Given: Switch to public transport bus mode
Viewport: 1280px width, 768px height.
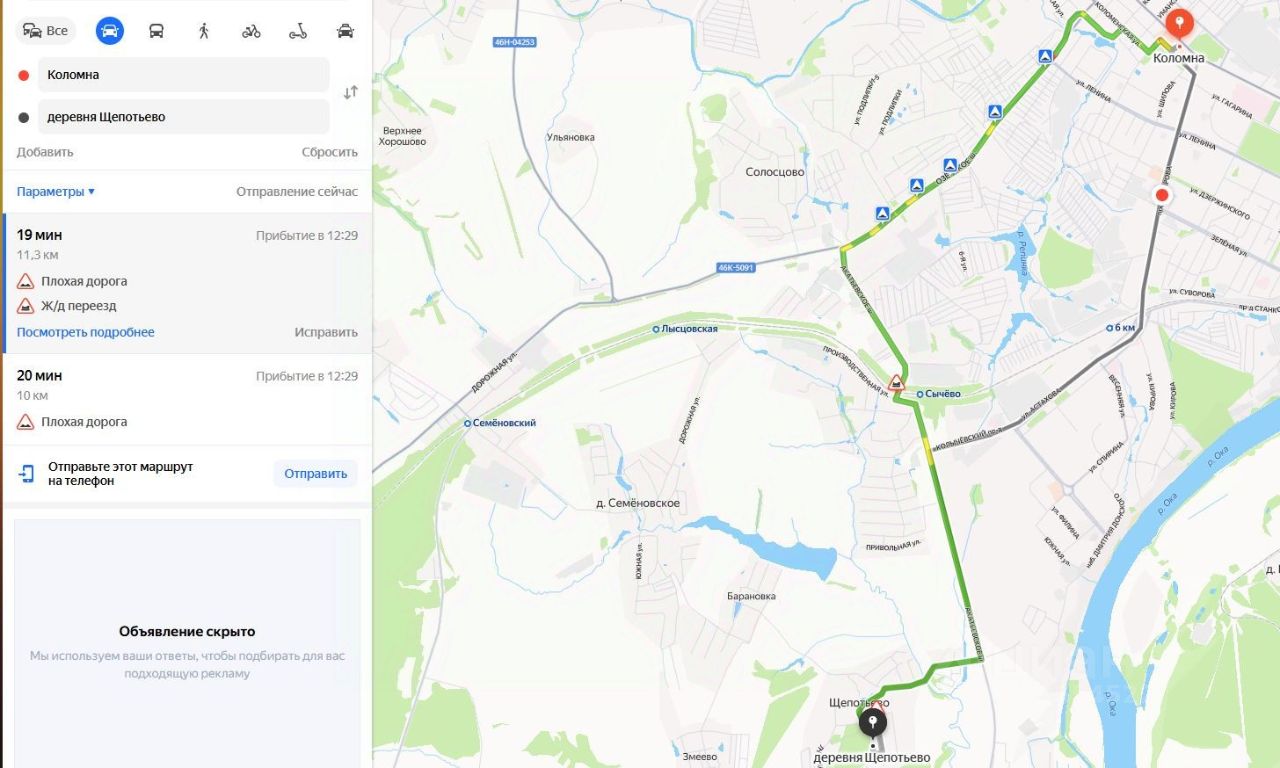Looking at the screenshot, I should (157, 31).
